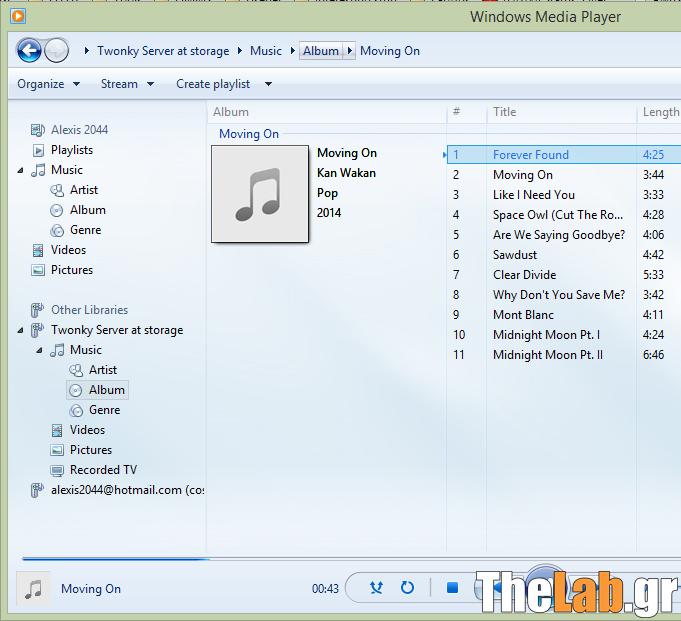Image resolution: width=681 pixels, height=621 pixels.
Task: Go back with the blue back arrow
Action: coord(29,51)
